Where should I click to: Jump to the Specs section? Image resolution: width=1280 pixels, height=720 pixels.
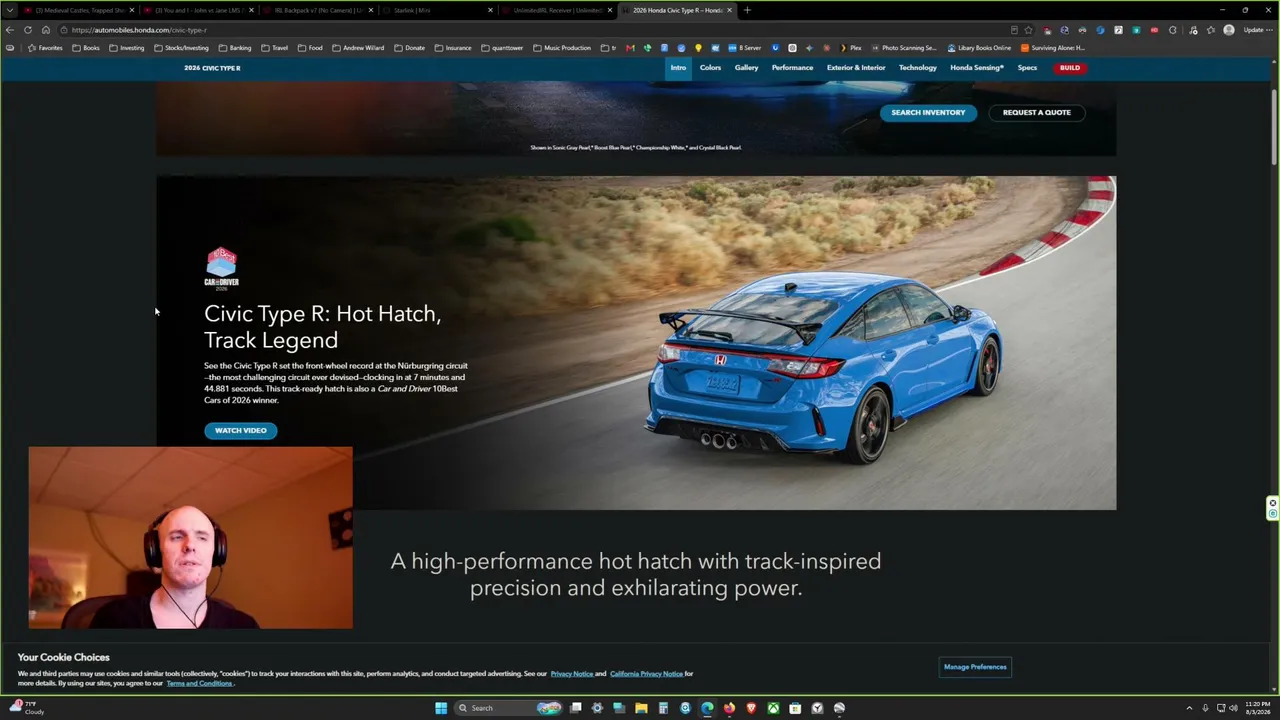tap(1027, 68)
